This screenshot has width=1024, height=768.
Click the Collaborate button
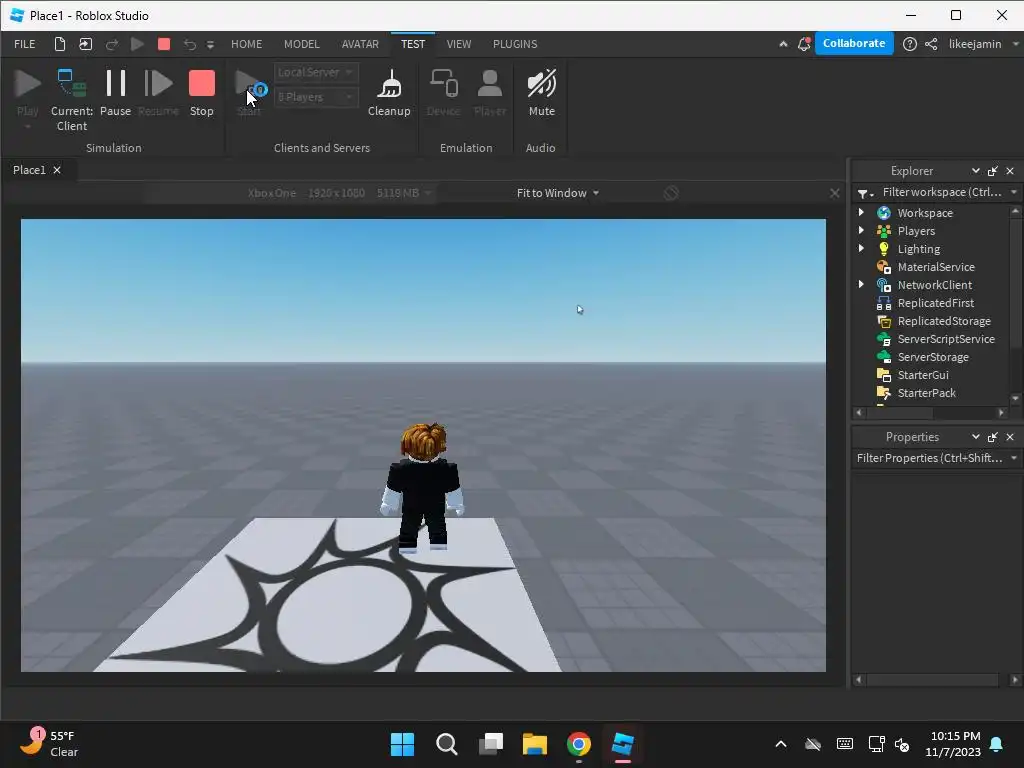tap(854, 43)
